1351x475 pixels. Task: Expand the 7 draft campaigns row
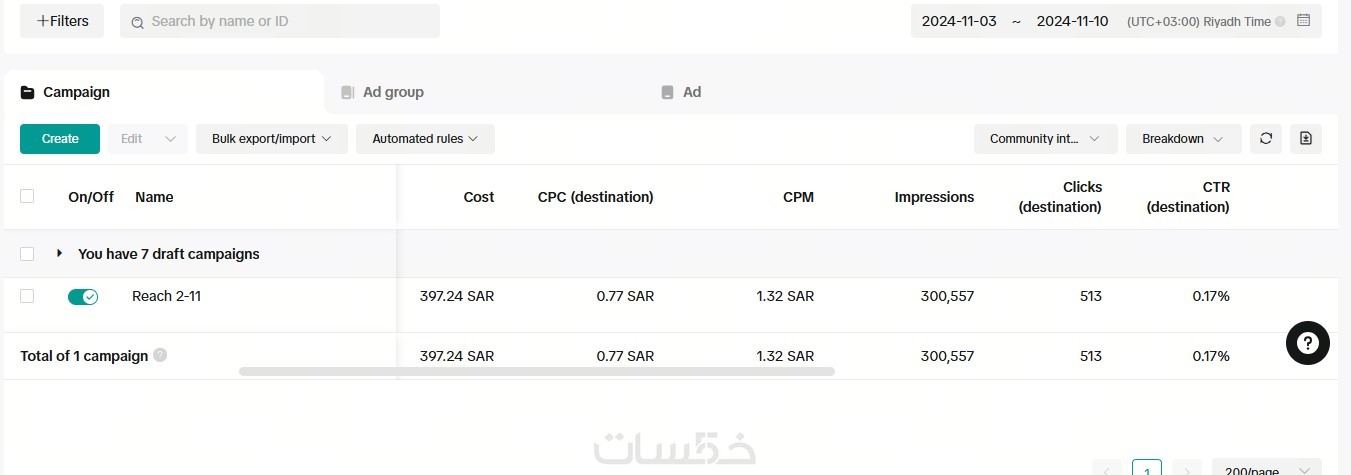(x=60, y=254)
